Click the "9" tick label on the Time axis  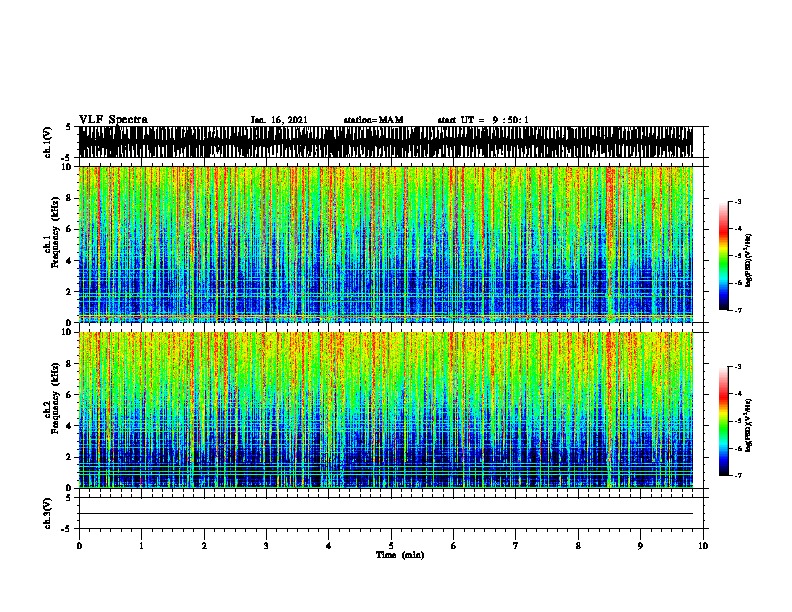click(640, 546)
